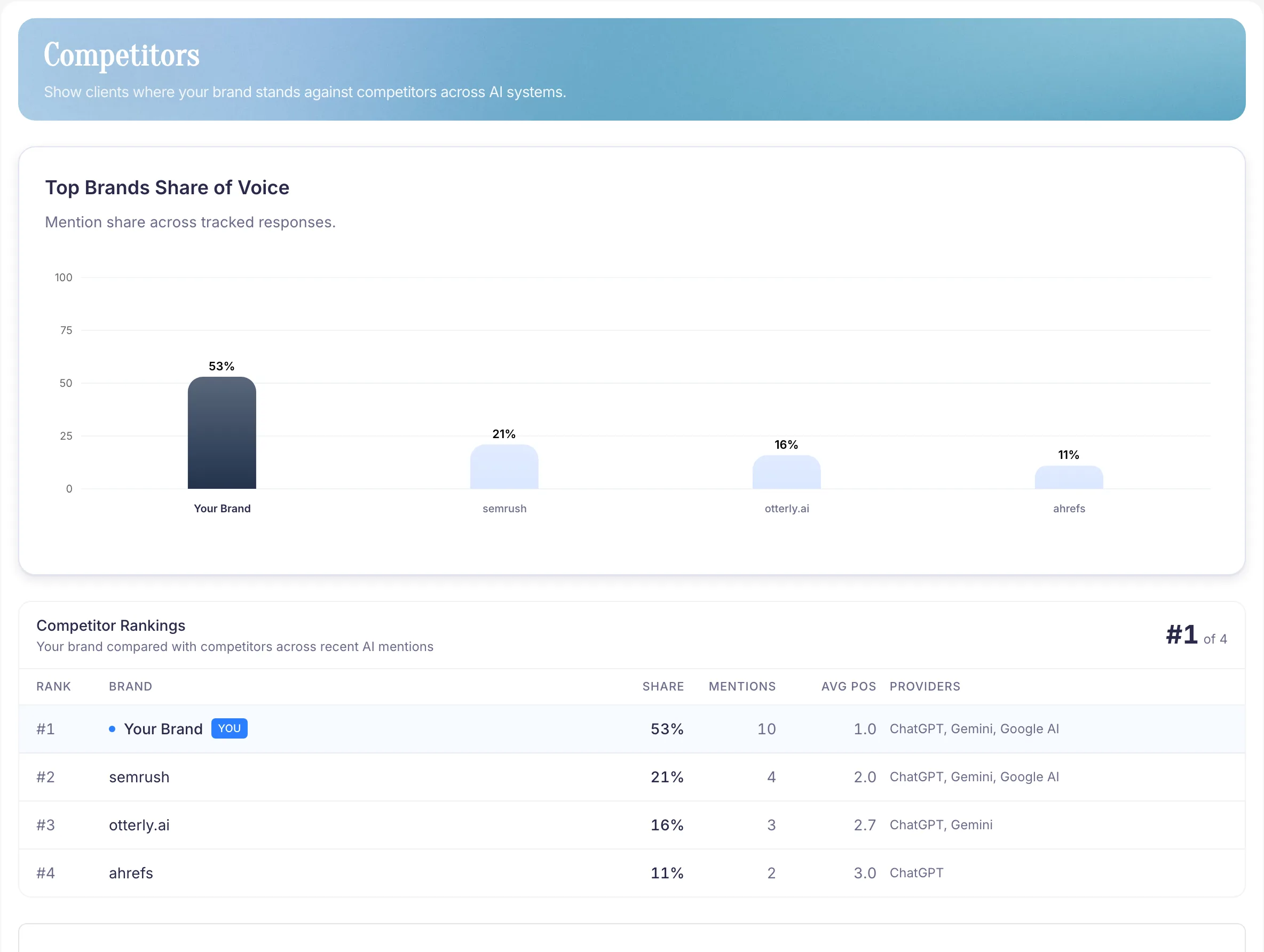This screenshot has height=952, width=1264.
Task: Click the PROVIDERS column header
Action: tap(925, 686)
